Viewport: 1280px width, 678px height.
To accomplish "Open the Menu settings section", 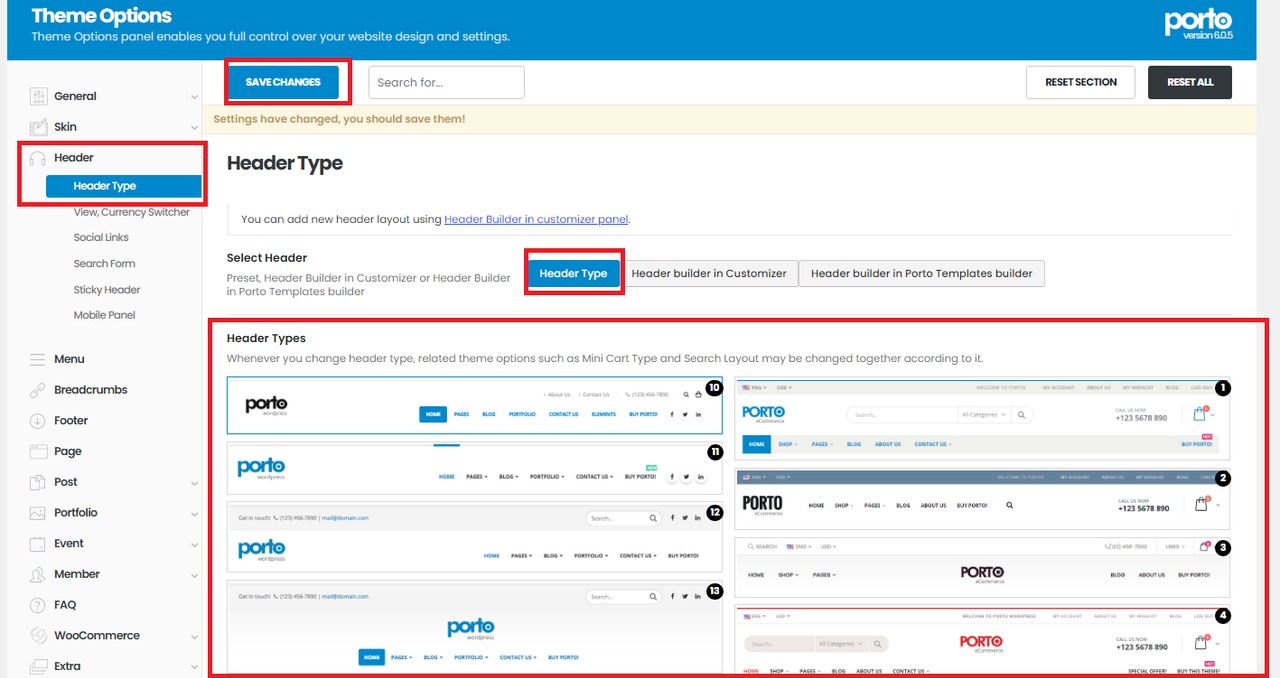I will point(69,359).
